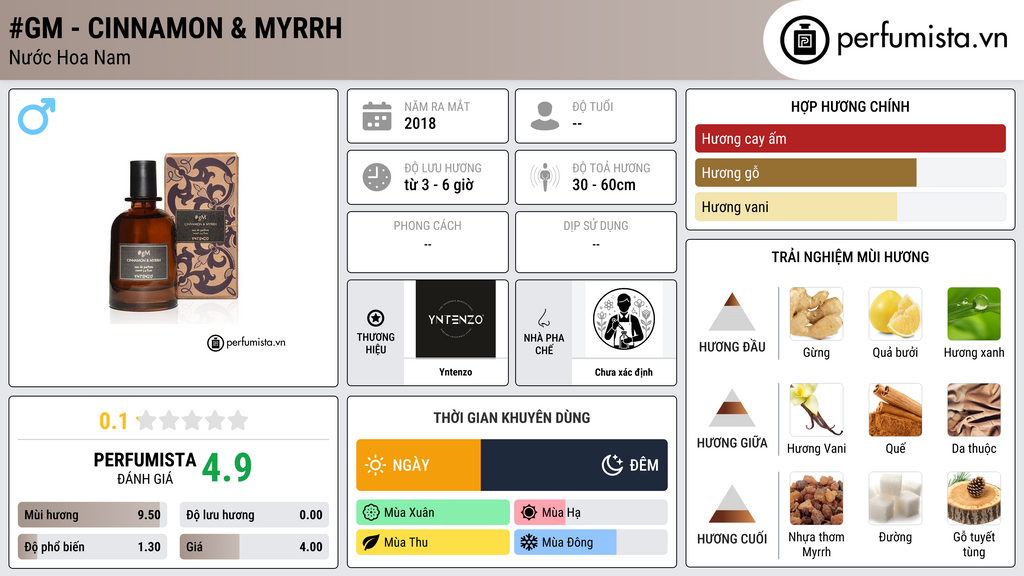The height and width of the screenshot is (576, 1024).
Task: Click the moon icon in Đêm bar
Action: 613,465
